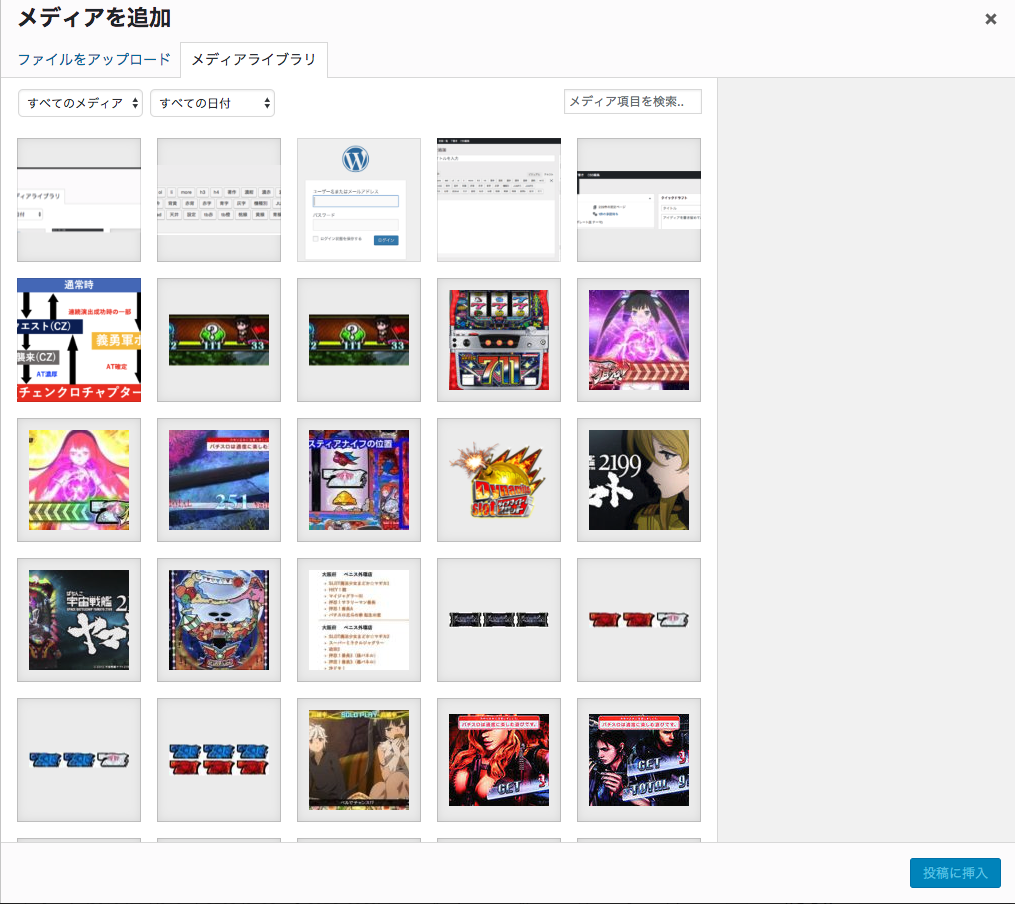
Task: Choose the 宇宙戦艦ヤマト machine thumbnail
Action: [x=79, y=620]
